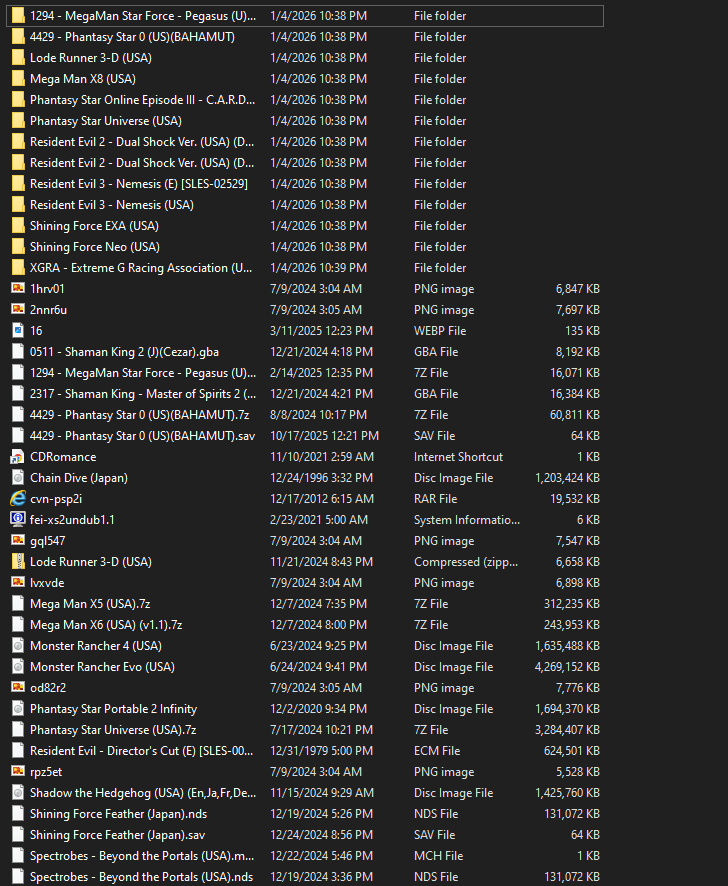The width and height of the screenshot is (728, 886).
Task: Click the PNG image icon for 2nnr6u
Action: pos(18,309)
